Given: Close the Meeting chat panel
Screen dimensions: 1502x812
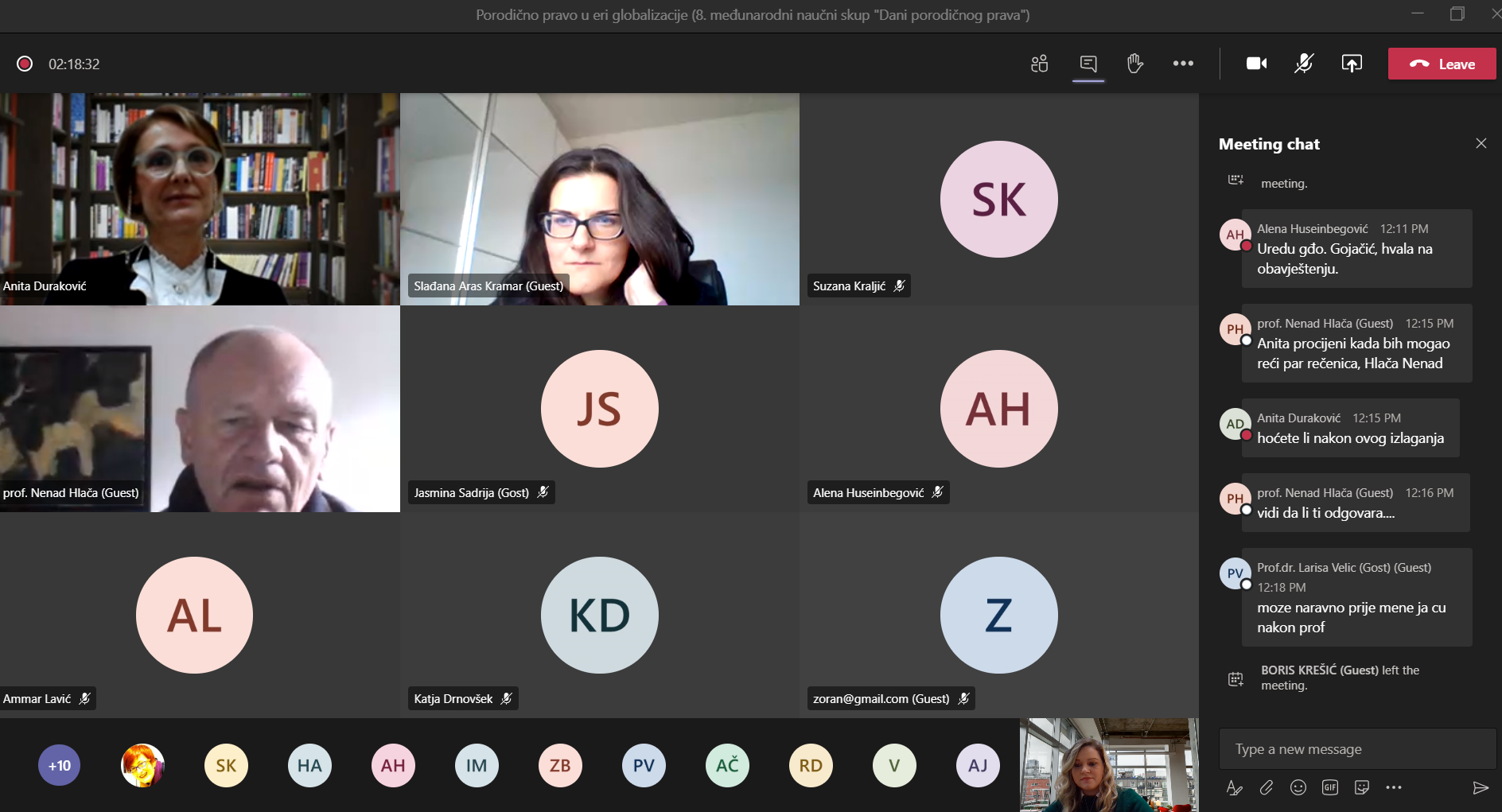Looking at the screenshot, I should tap(1481, 143).
